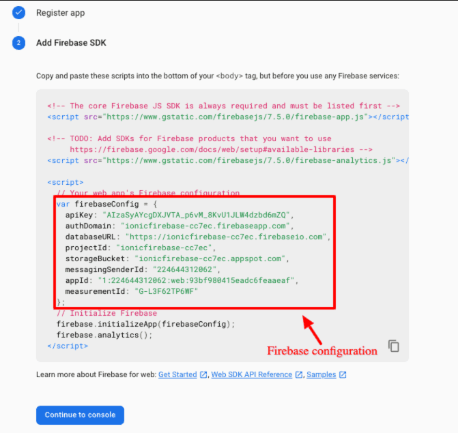Screen dimensions: 458x434
Task: Click the blue checkmark Register app step icon
Action: pyautogui.click(x=19, y=13)
